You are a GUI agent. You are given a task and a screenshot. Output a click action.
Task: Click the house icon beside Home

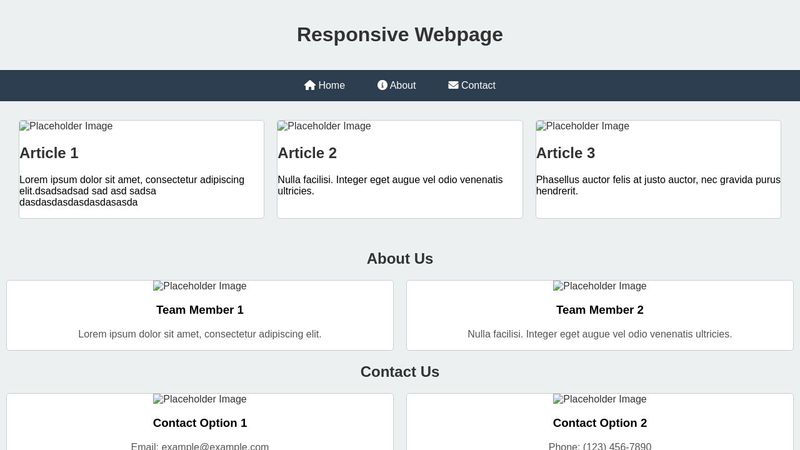click(310, 85)
